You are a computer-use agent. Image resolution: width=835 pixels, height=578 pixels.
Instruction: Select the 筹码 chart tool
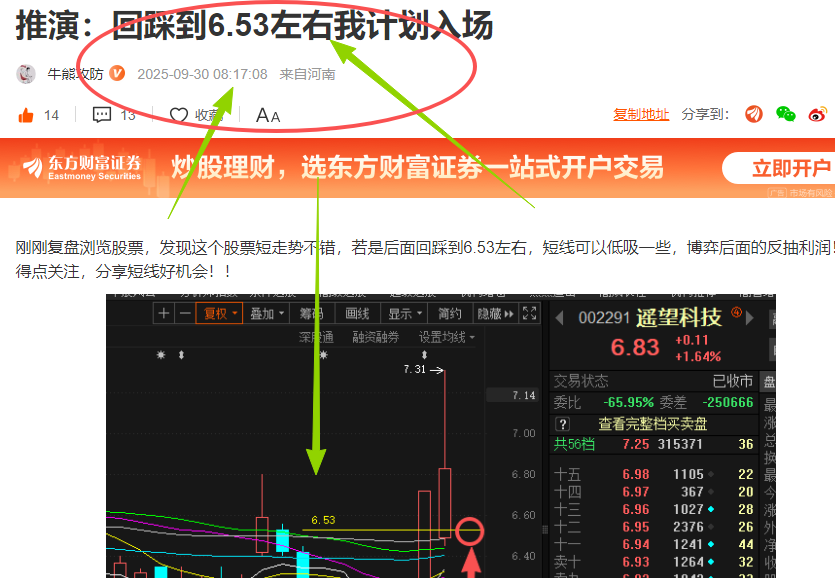311,313
